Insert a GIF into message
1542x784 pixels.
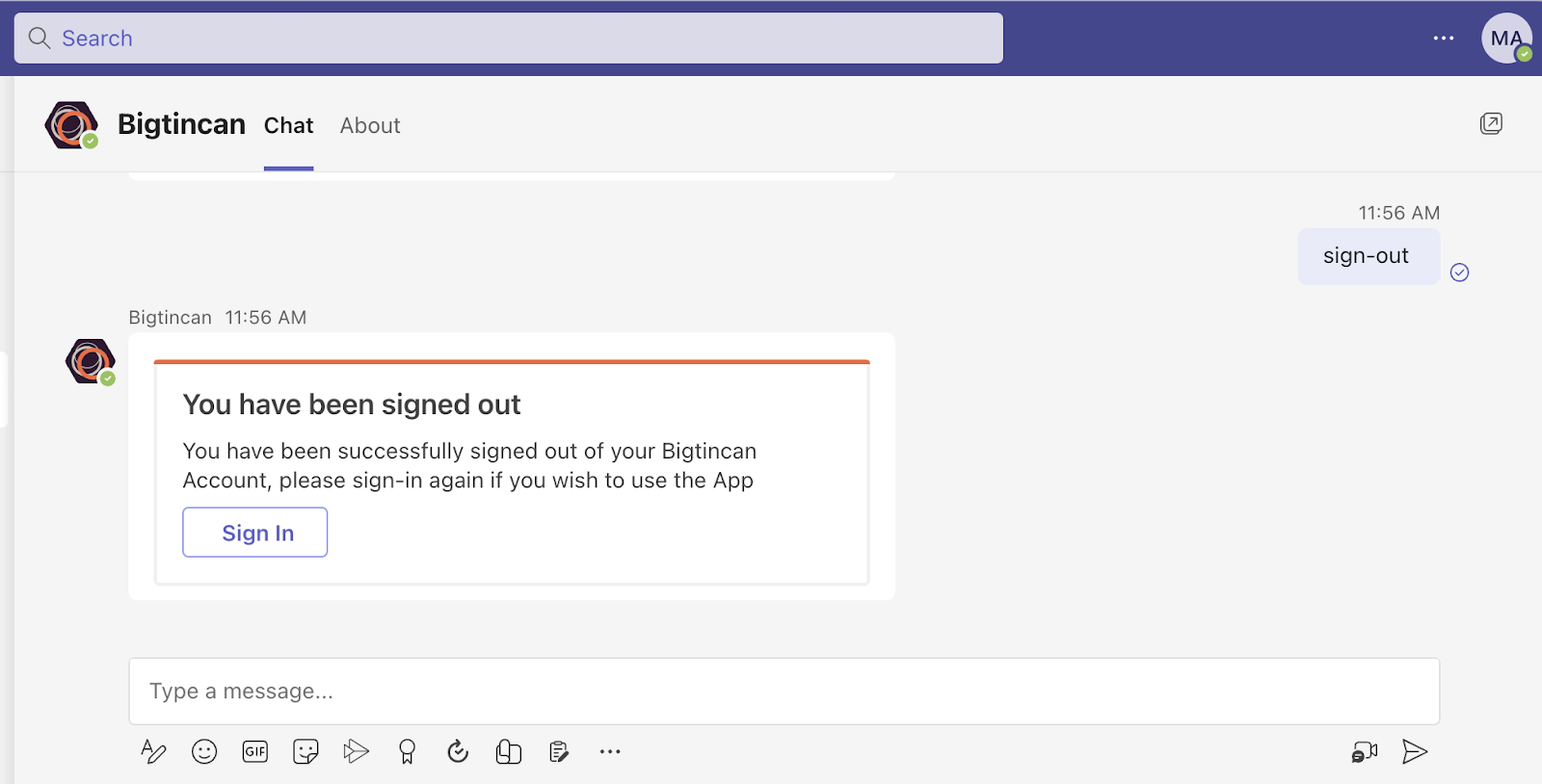[255, 751]
